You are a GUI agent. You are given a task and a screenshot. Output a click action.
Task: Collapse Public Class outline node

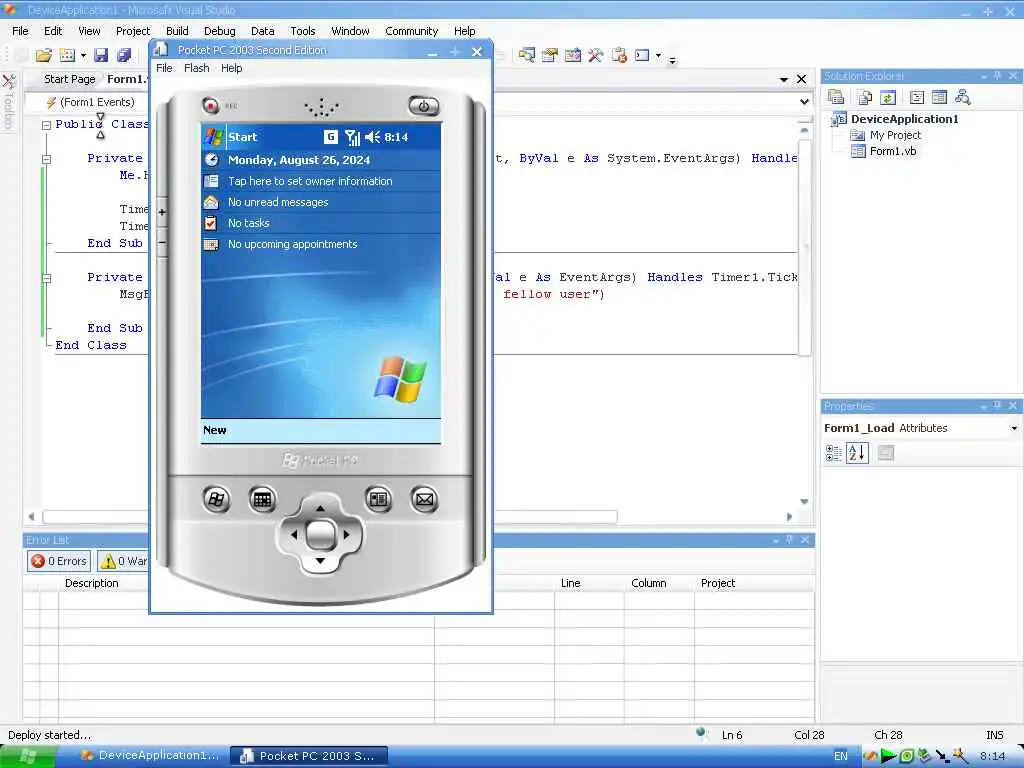coord(46,125)
